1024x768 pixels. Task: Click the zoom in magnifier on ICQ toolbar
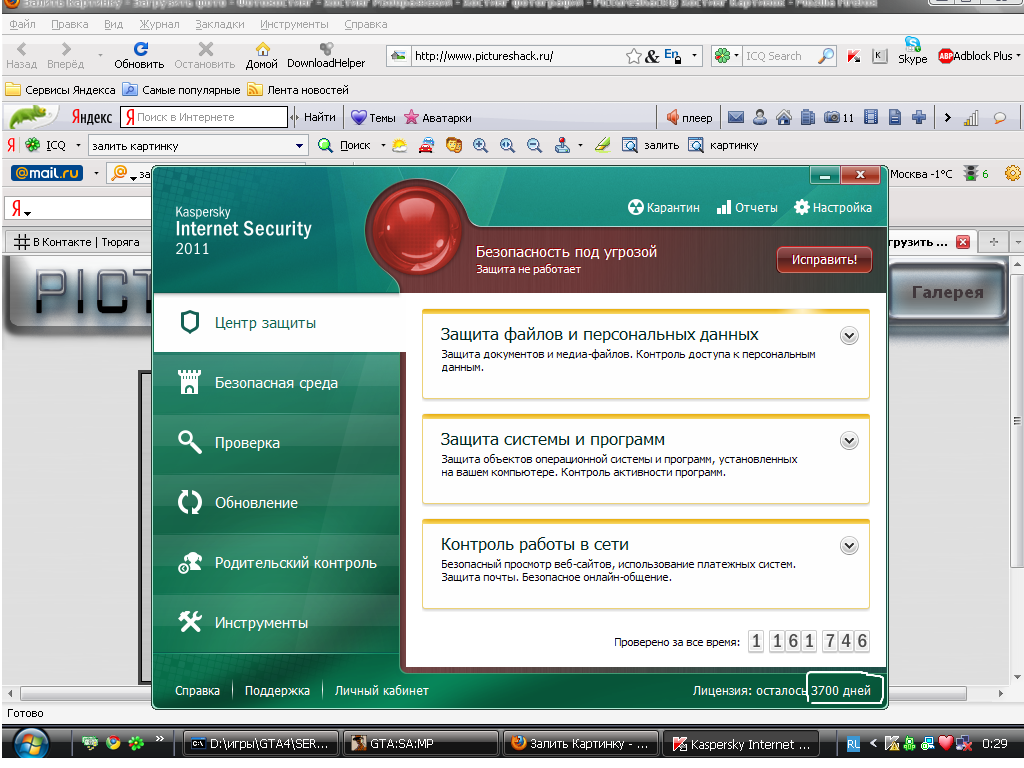(481, 145)
